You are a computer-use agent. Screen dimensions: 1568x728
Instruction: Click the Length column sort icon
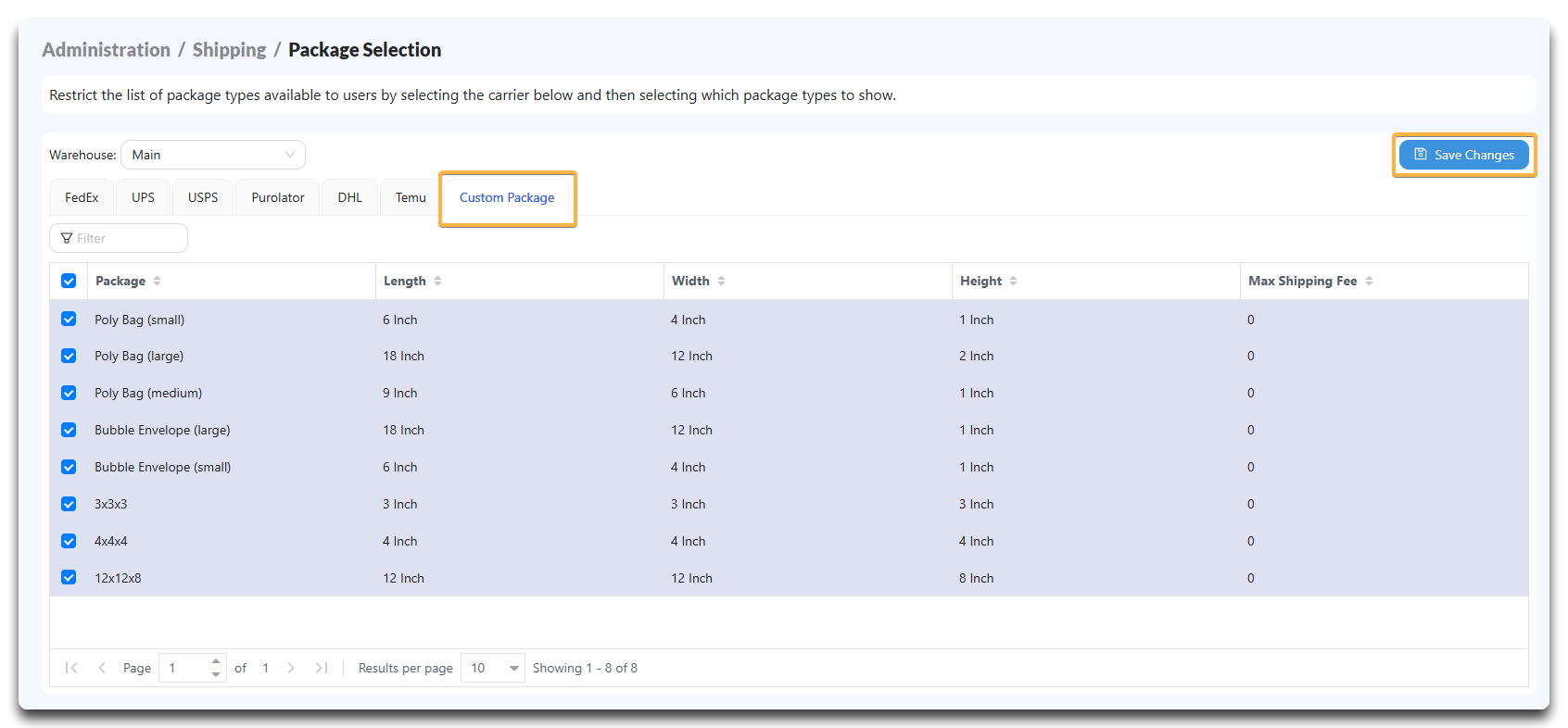click(437, 281)
